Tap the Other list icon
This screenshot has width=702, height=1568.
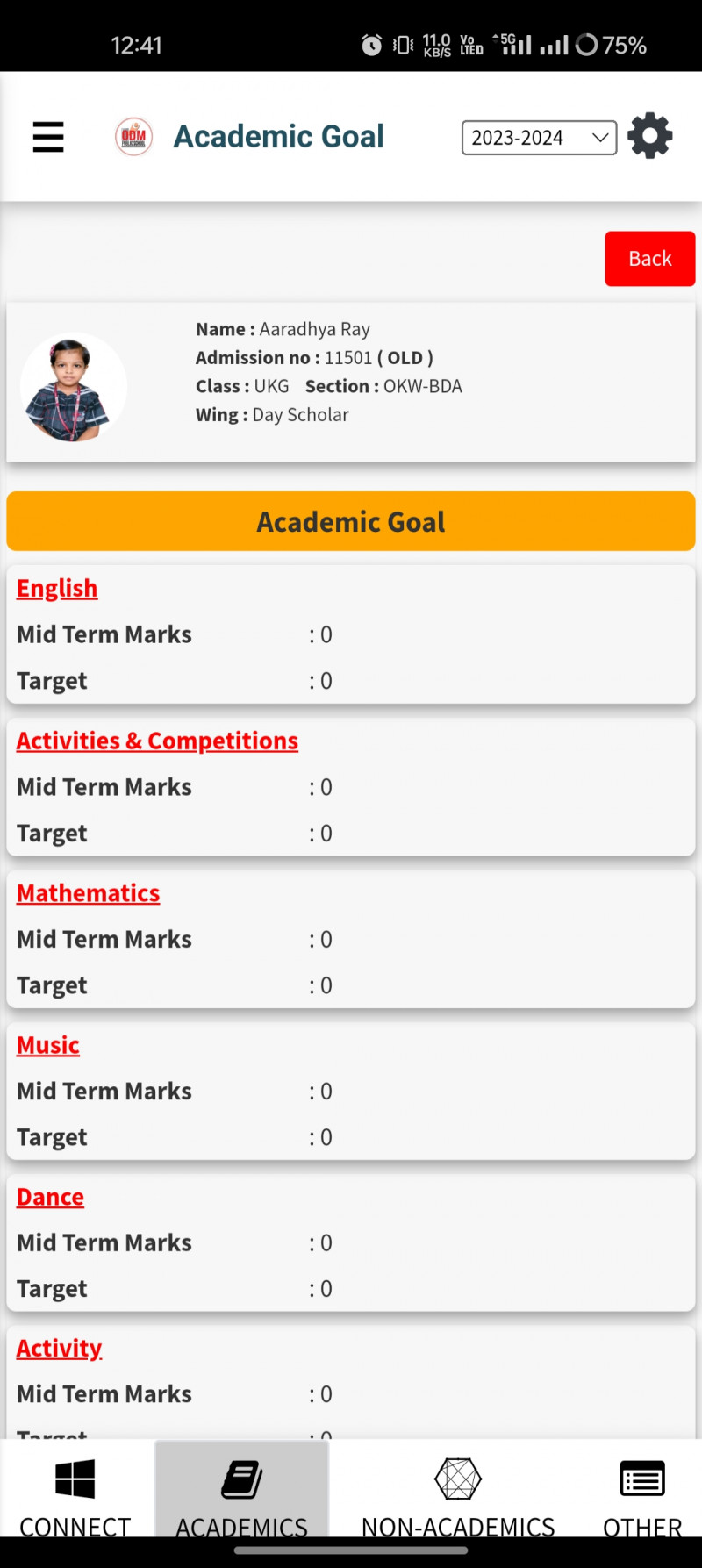pos(642,1479)
